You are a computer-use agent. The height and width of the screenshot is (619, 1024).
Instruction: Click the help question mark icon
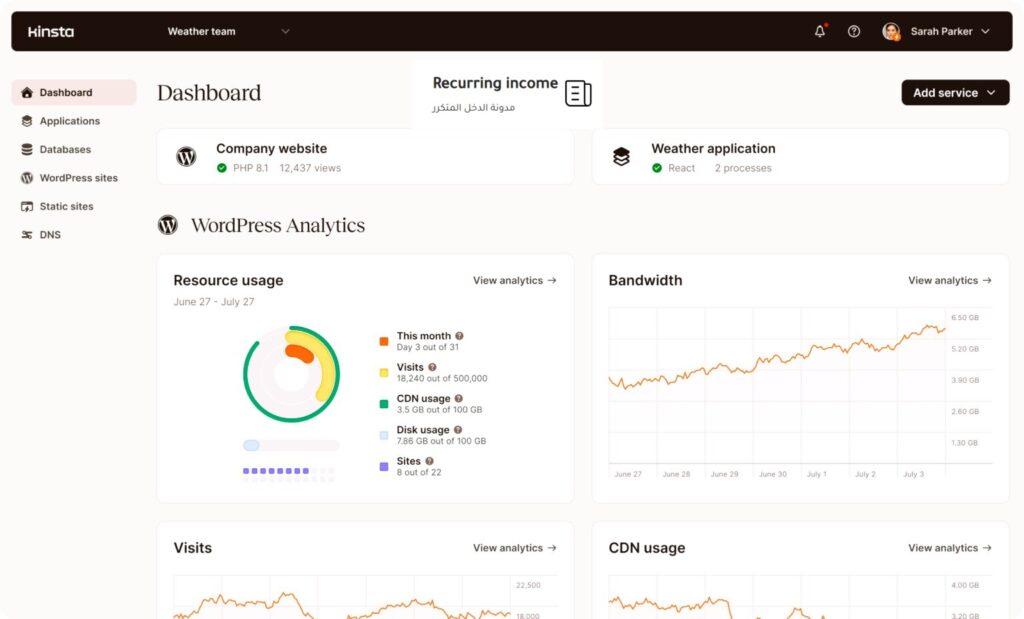tap(854, 31)
